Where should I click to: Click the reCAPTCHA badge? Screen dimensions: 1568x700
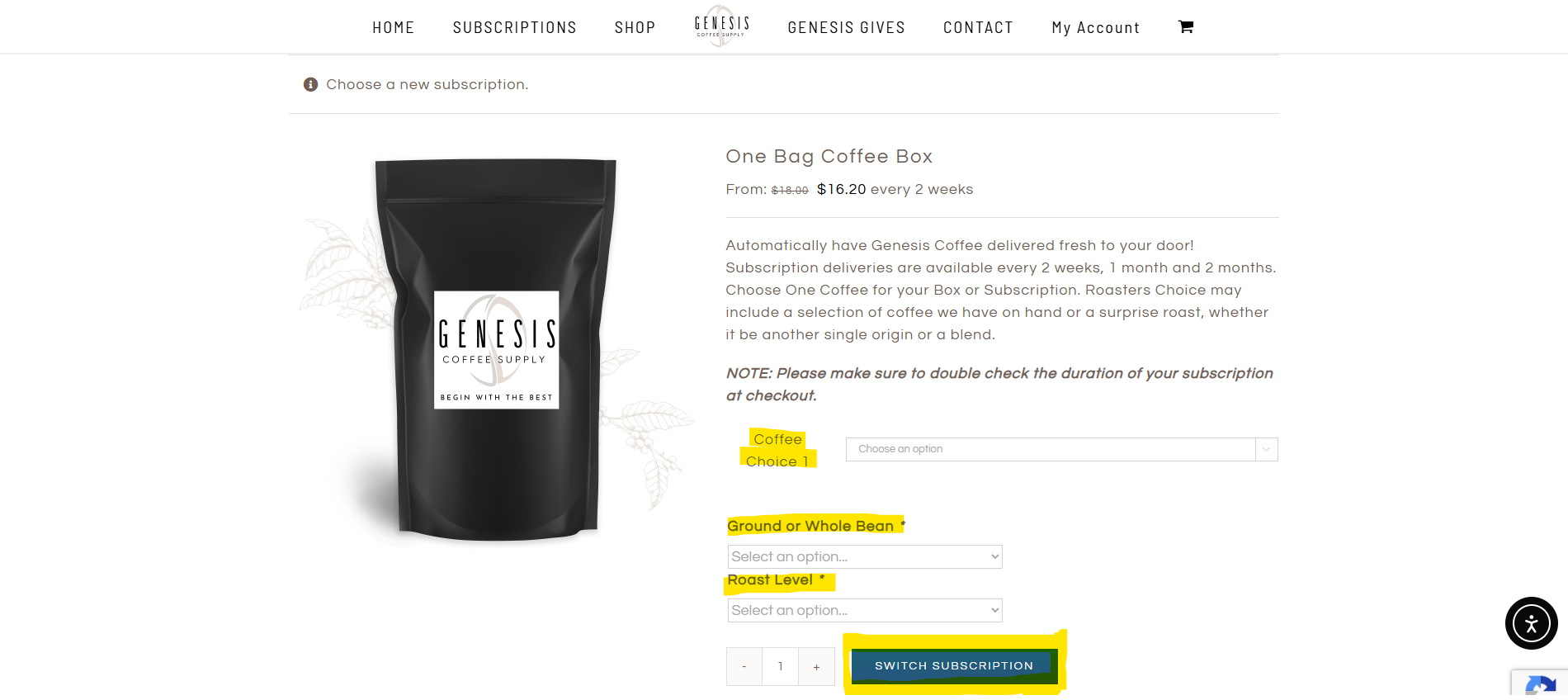point(1541,684)
